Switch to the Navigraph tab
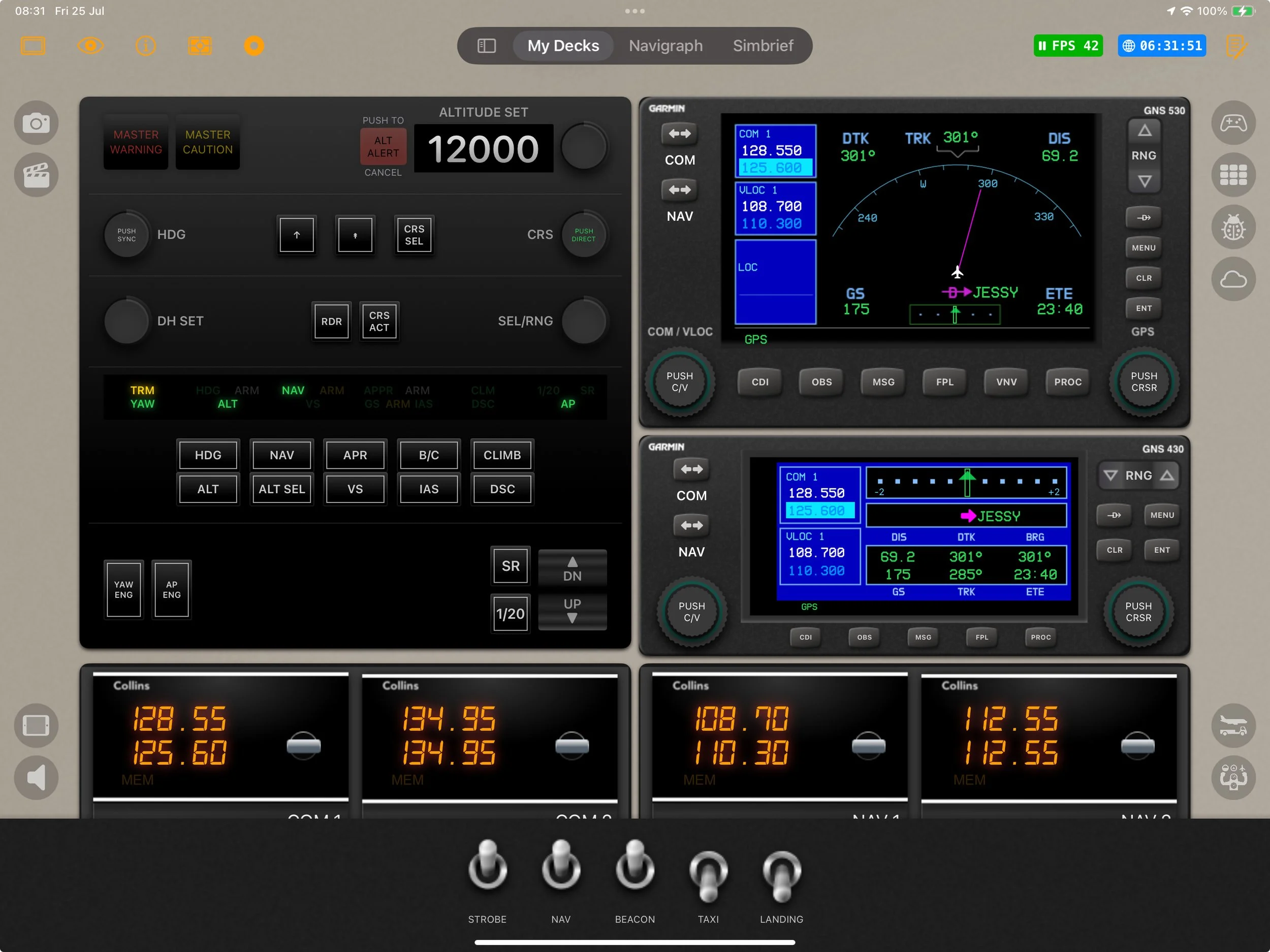 [x=665, y=45]
